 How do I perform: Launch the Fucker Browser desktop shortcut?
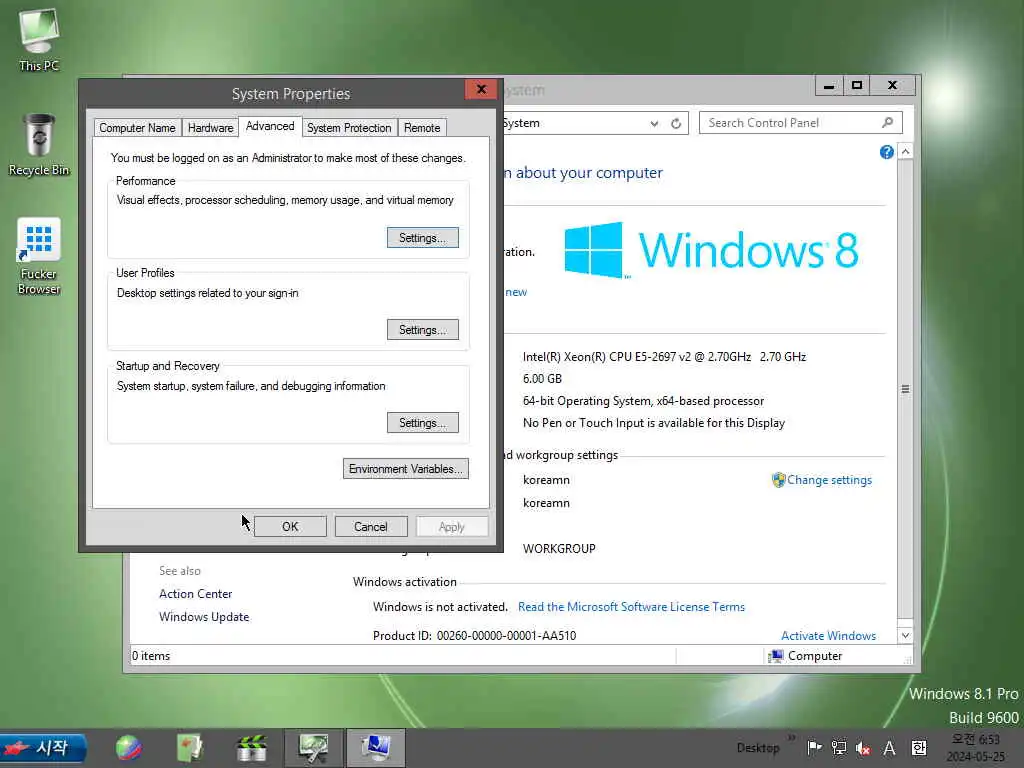coord(39,256)
